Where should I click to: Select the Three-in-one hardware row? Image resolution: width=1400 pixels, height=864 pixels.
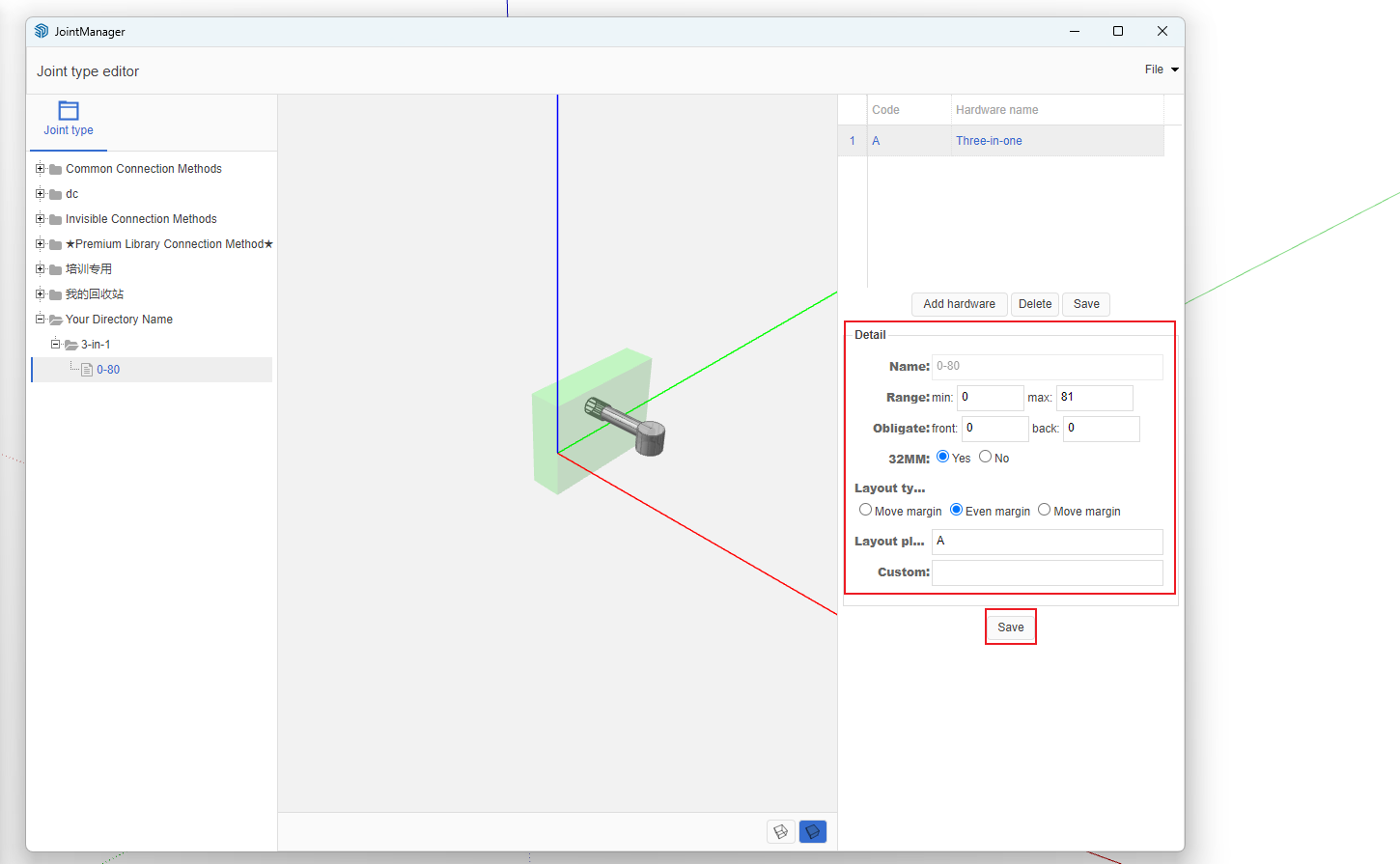pos(989,141)
